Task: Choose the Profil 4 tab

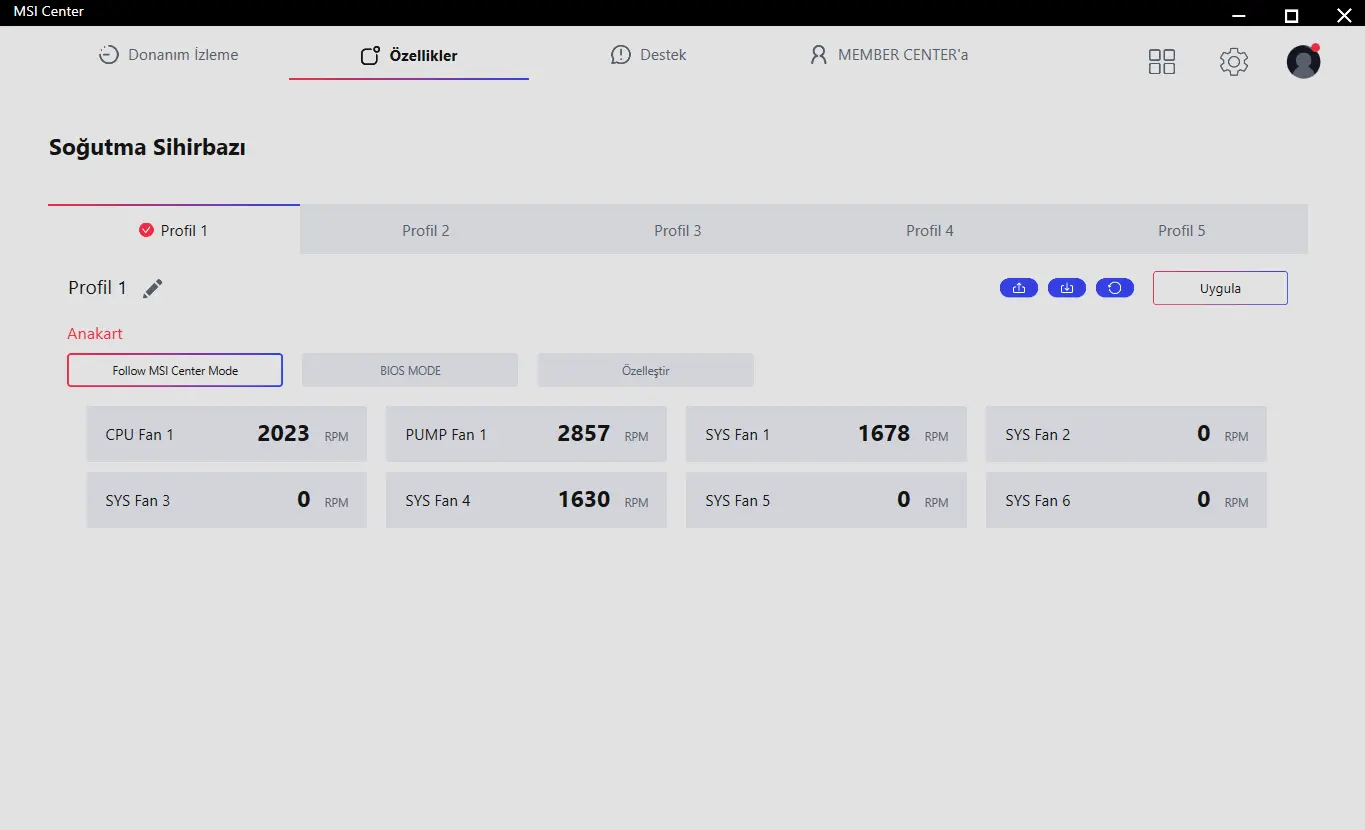Action: pyautogui.click(x=930, y=230)
